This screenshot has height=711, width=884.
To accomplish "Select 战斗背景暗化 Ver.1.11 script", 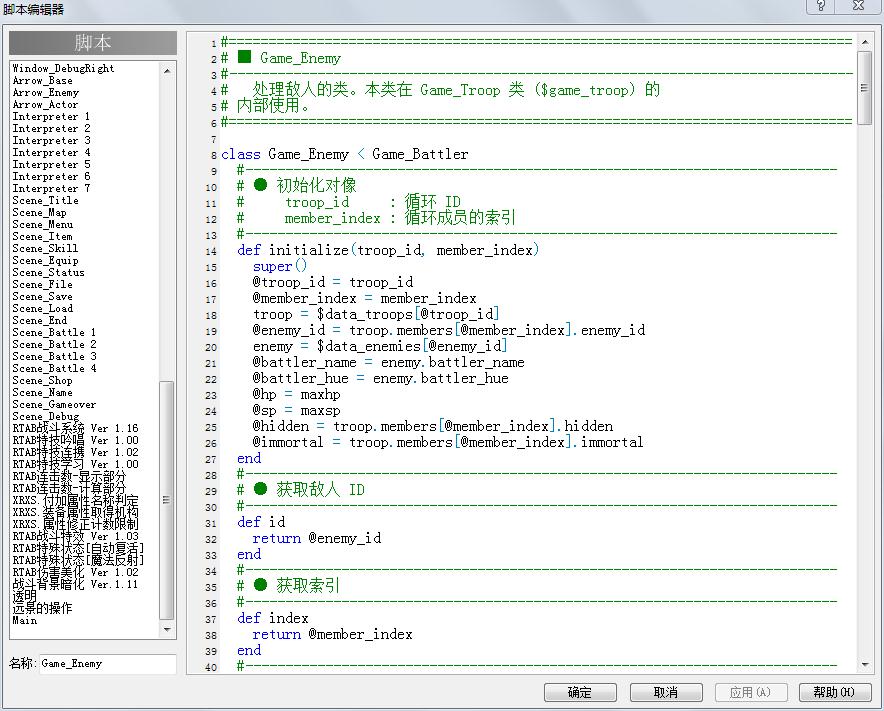I will point(76,585).
